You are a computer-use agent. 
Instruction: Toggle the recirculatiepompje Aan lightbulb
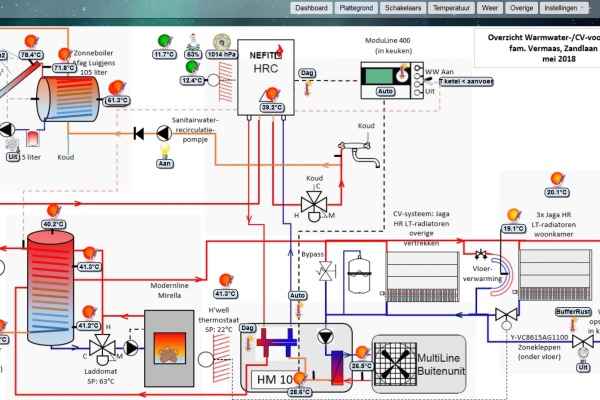click(x=165, y=150)
